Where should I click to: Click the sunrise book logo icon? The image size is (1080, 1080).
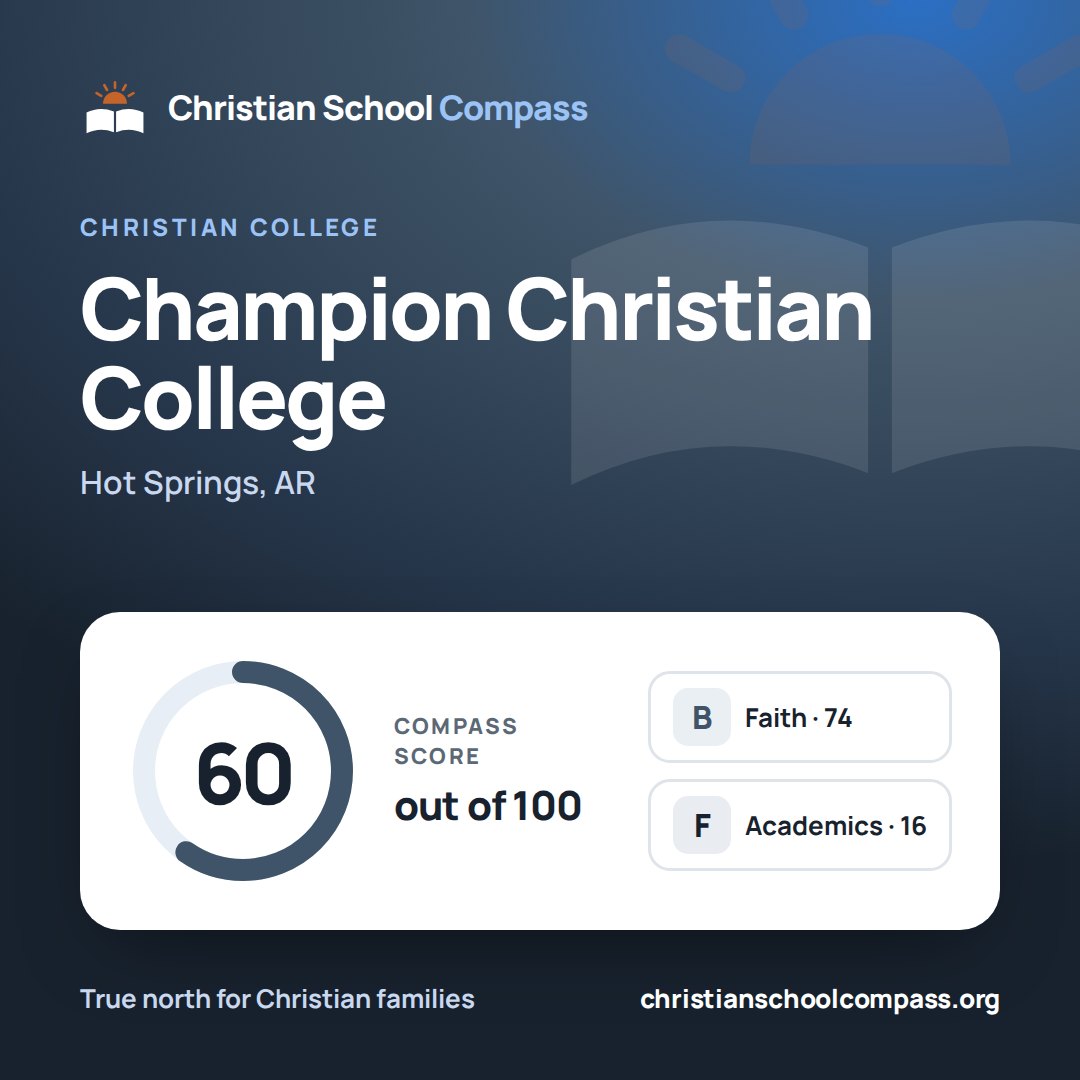pos(115,107)
